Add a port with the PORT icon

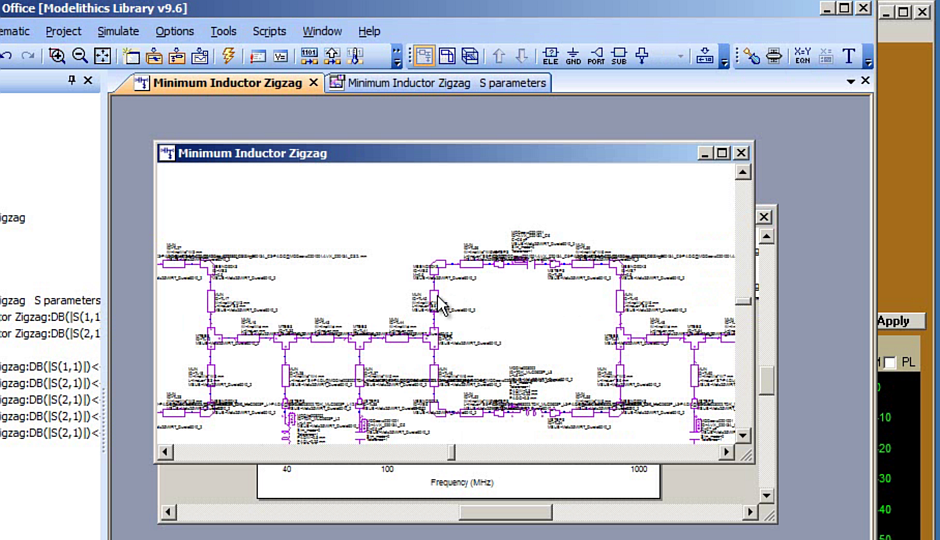click(x=596, y=56)
